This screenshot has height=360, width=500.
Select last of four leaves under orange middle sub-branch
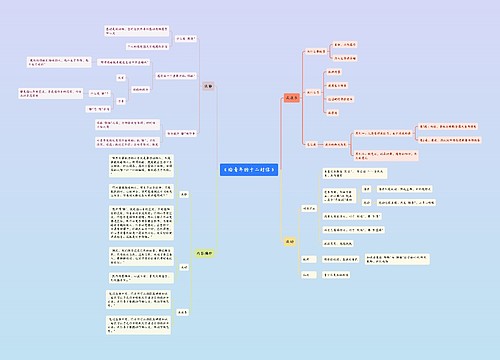332,113
